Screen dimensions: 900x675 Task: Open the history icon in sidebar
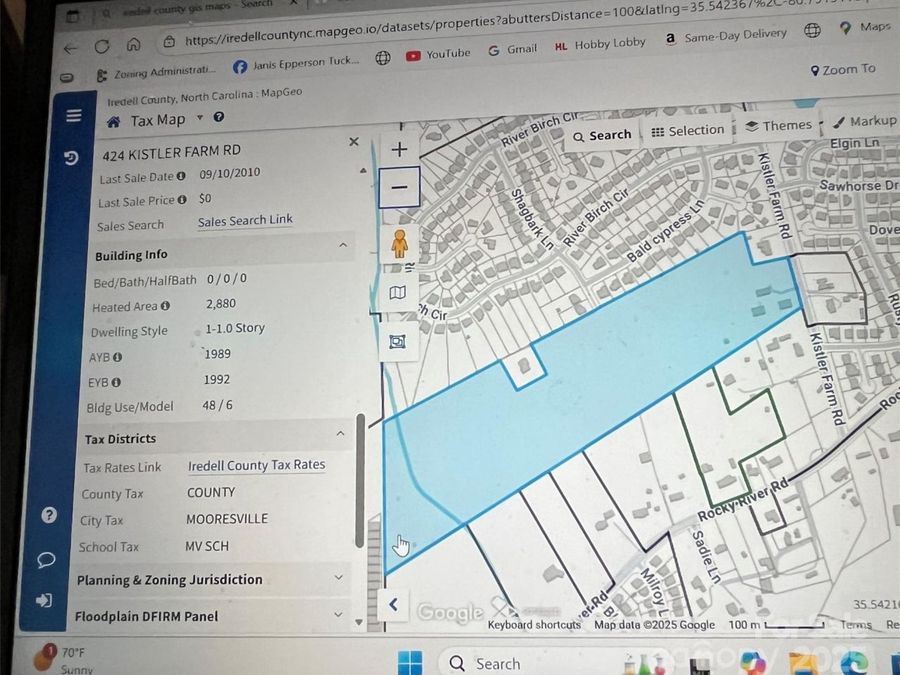71,158
